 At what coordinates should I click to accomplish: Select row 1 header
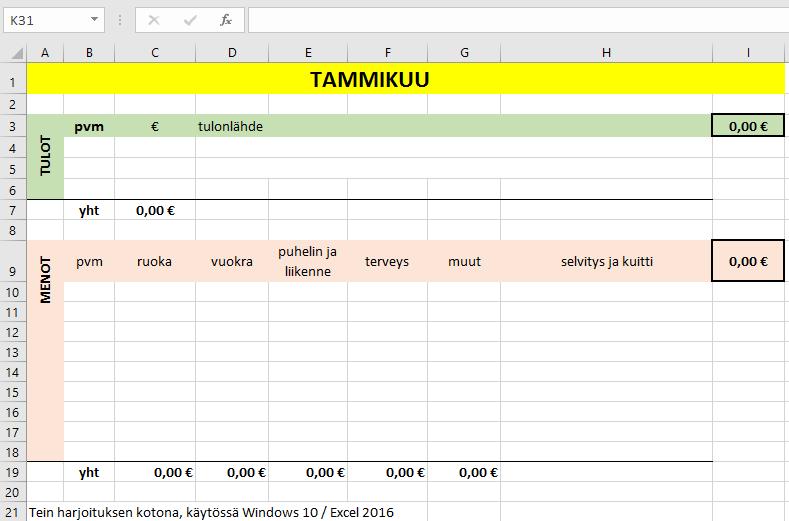[13, 79]
